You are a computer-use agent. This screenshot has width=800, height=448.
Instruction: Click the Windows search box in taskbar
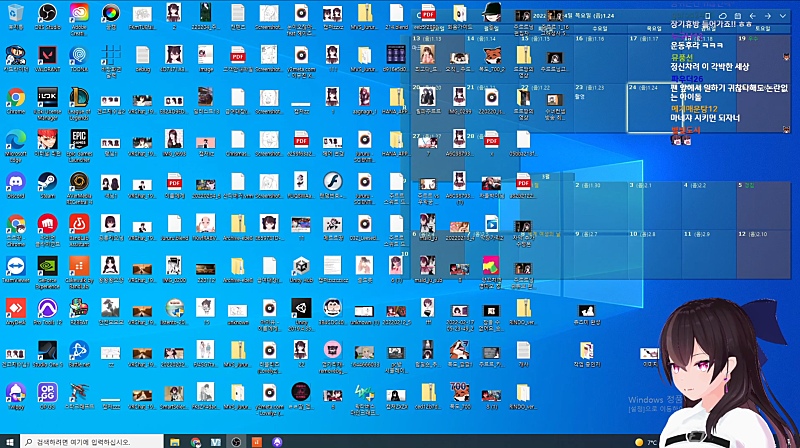[x=92, y=442]
